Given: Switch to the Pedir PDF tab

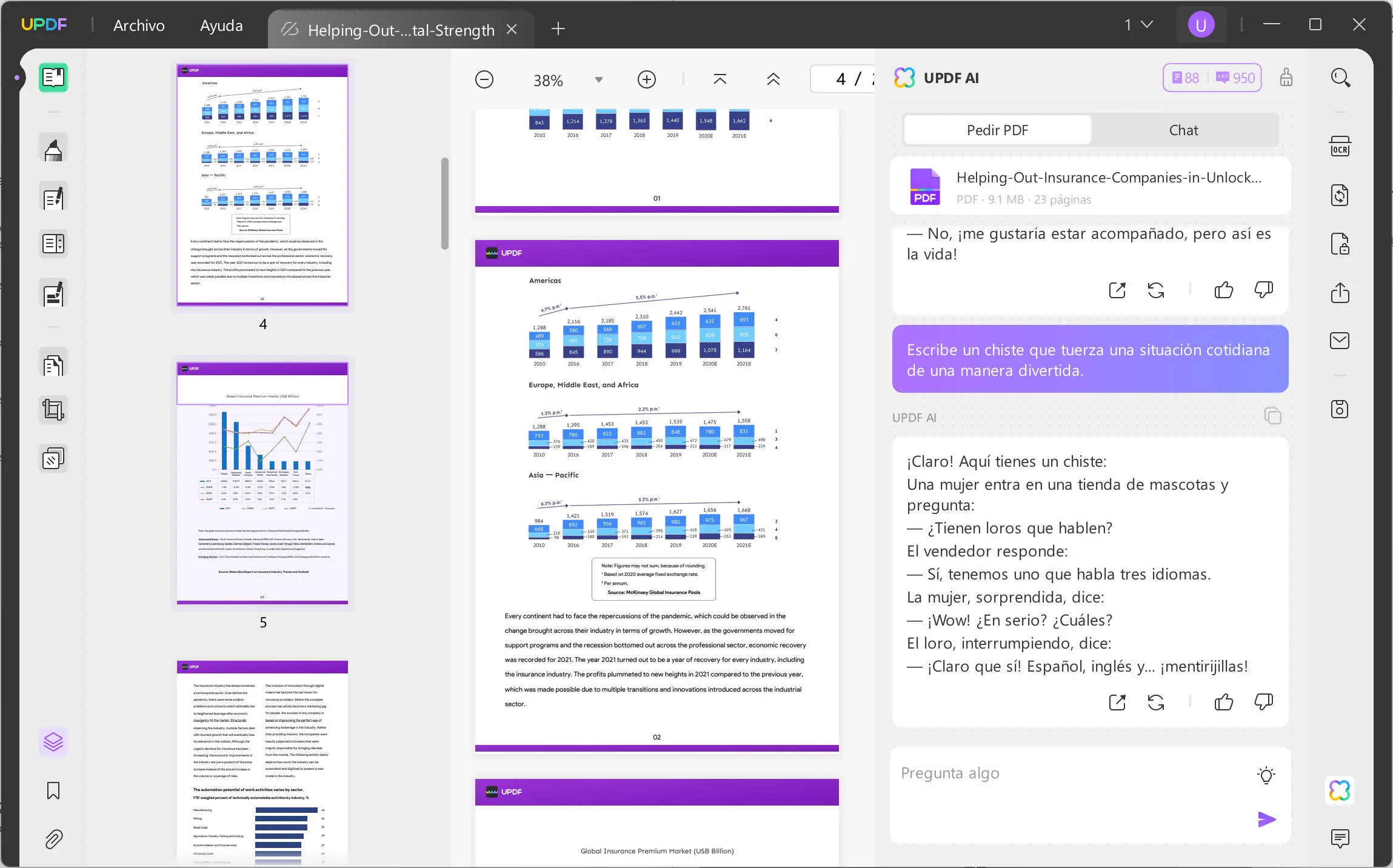Looking at the screenshot, I should tap(997, 130).
